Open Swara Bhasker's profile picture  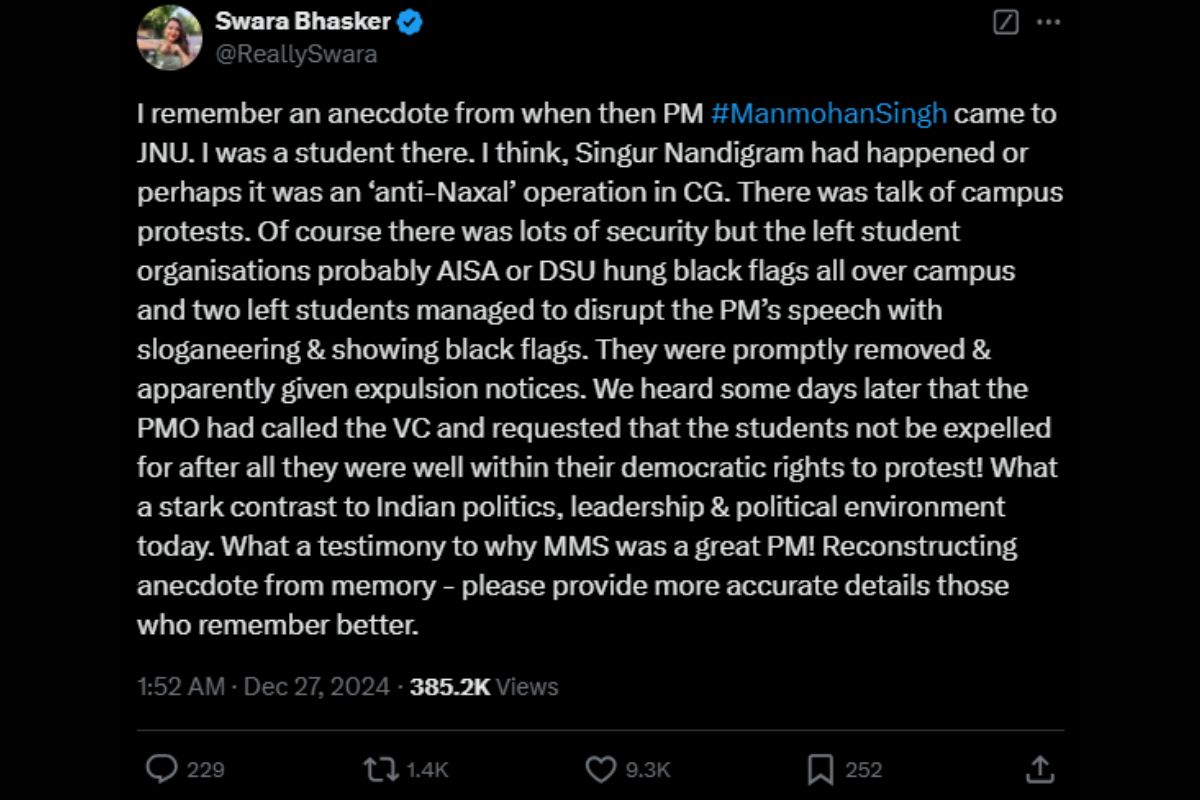point(170,37)
